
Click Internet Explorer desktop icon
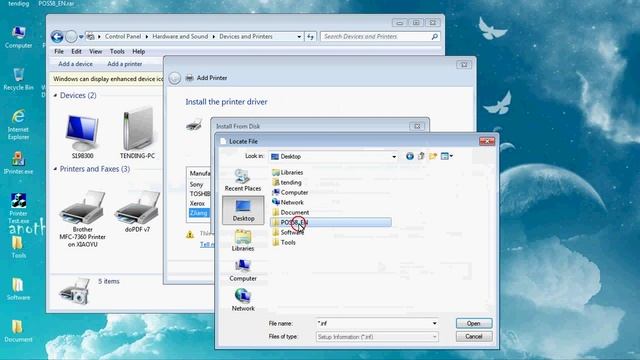tap(18, 124)
